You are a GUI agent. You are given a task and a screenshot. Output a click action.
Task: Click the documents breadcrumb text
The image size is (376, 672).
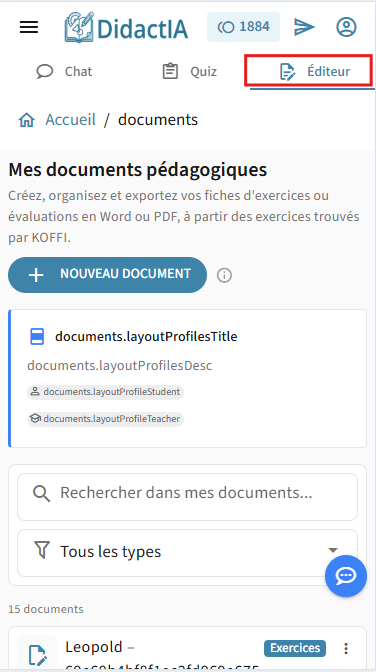(x=158, y=120)
